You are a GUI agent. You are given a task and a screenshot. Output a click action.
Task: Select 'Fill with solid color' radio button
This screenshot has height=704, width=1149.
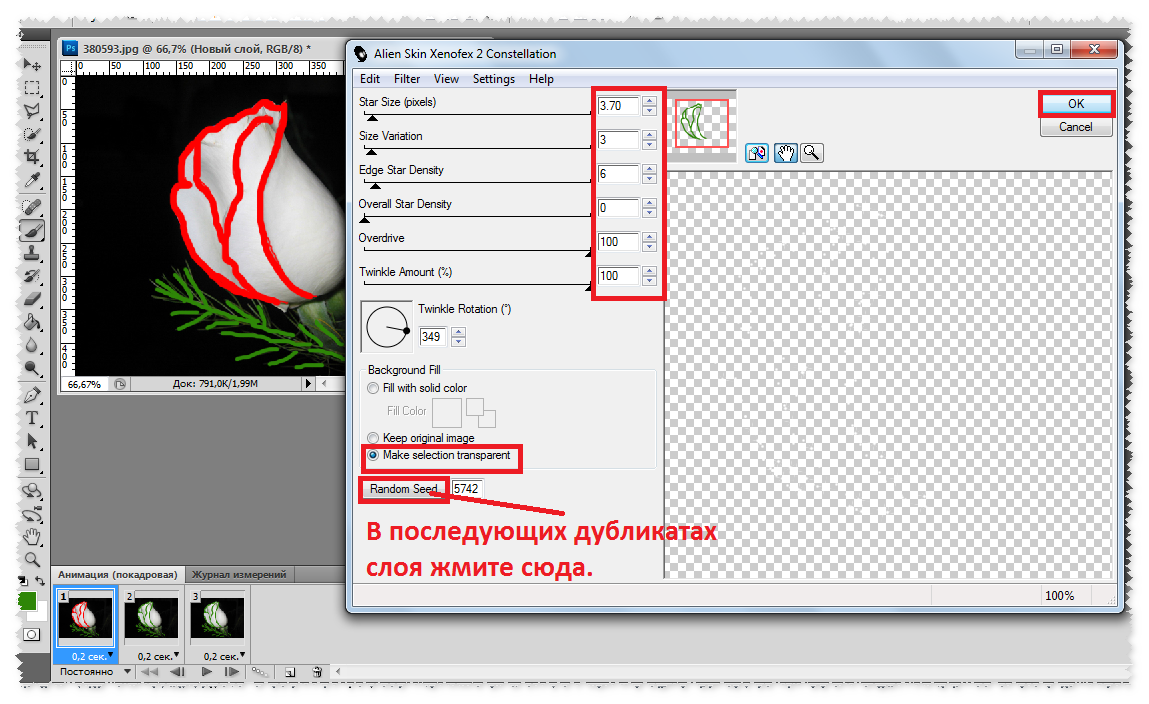[373, 388]
